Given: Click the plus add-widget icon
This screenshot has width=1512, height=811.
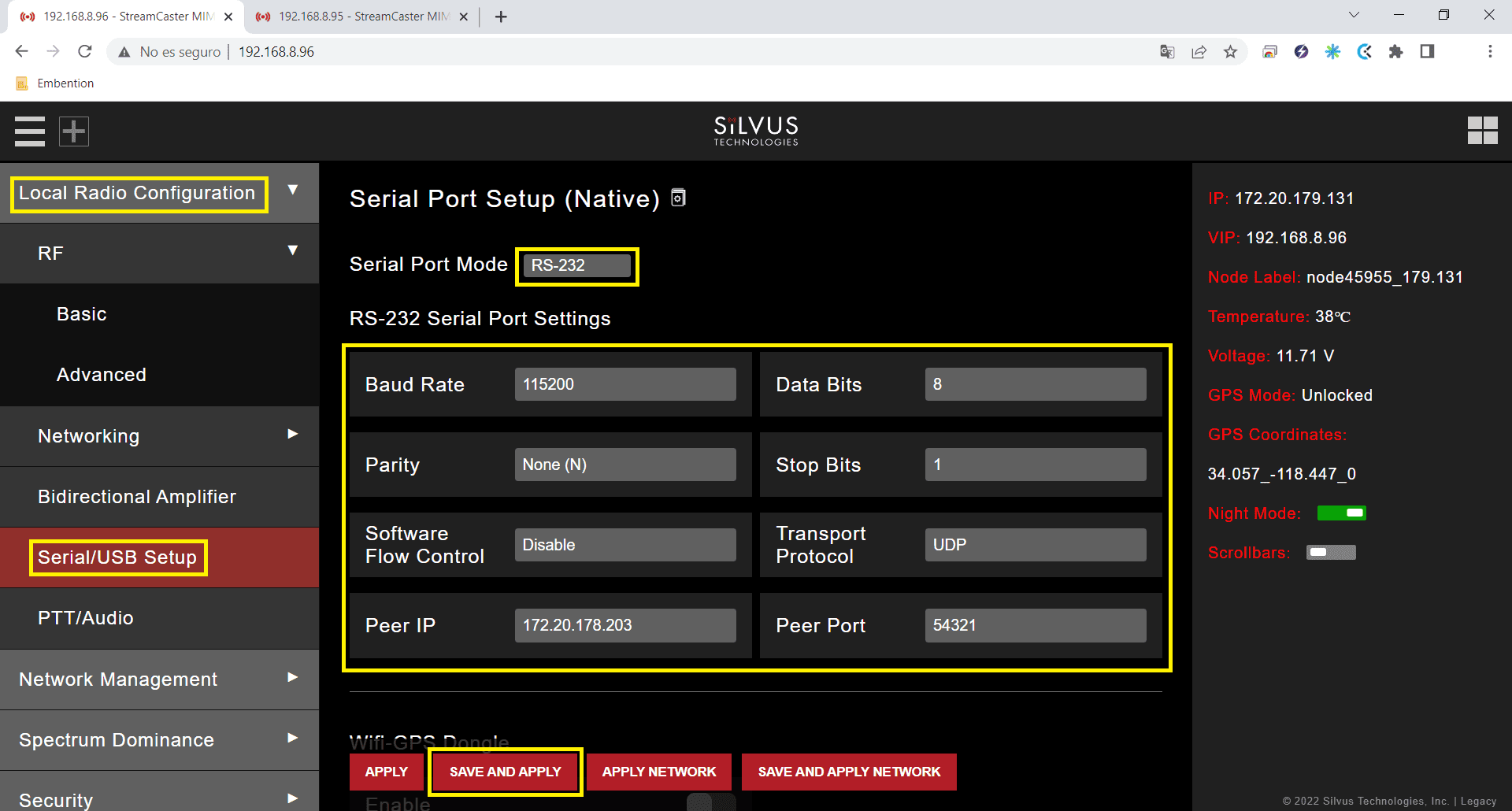Looking at the screenshot, I should (74, 131).
